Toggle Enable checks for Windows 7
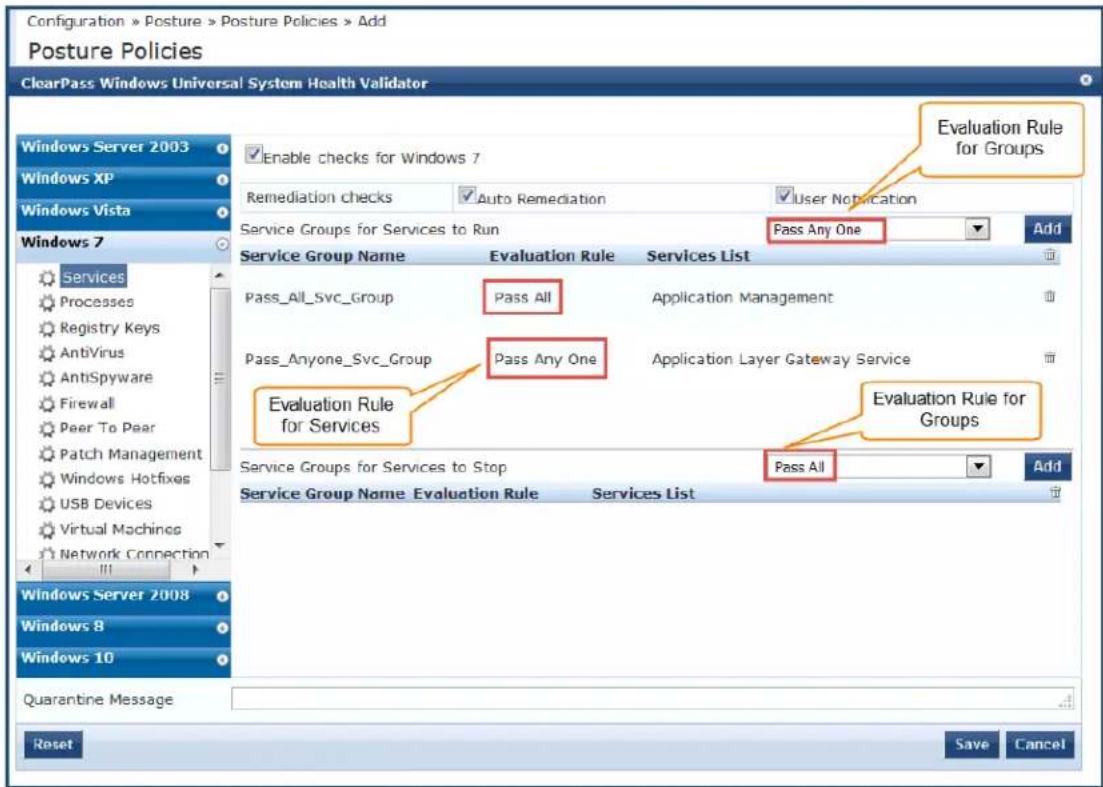 [253, 154]
